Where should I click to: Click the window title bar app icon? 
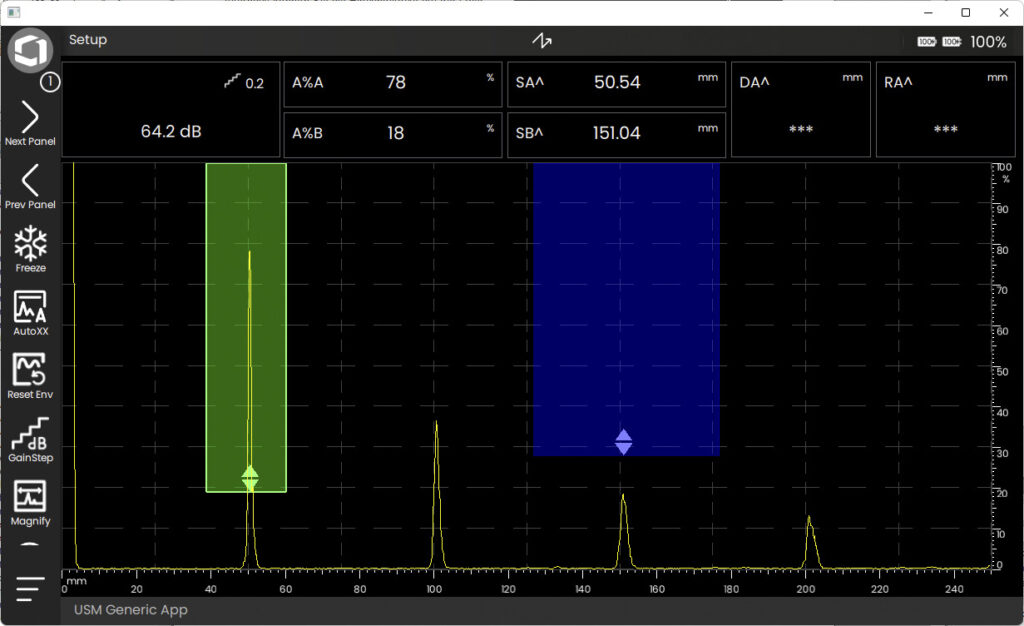[x=14, y=12]
